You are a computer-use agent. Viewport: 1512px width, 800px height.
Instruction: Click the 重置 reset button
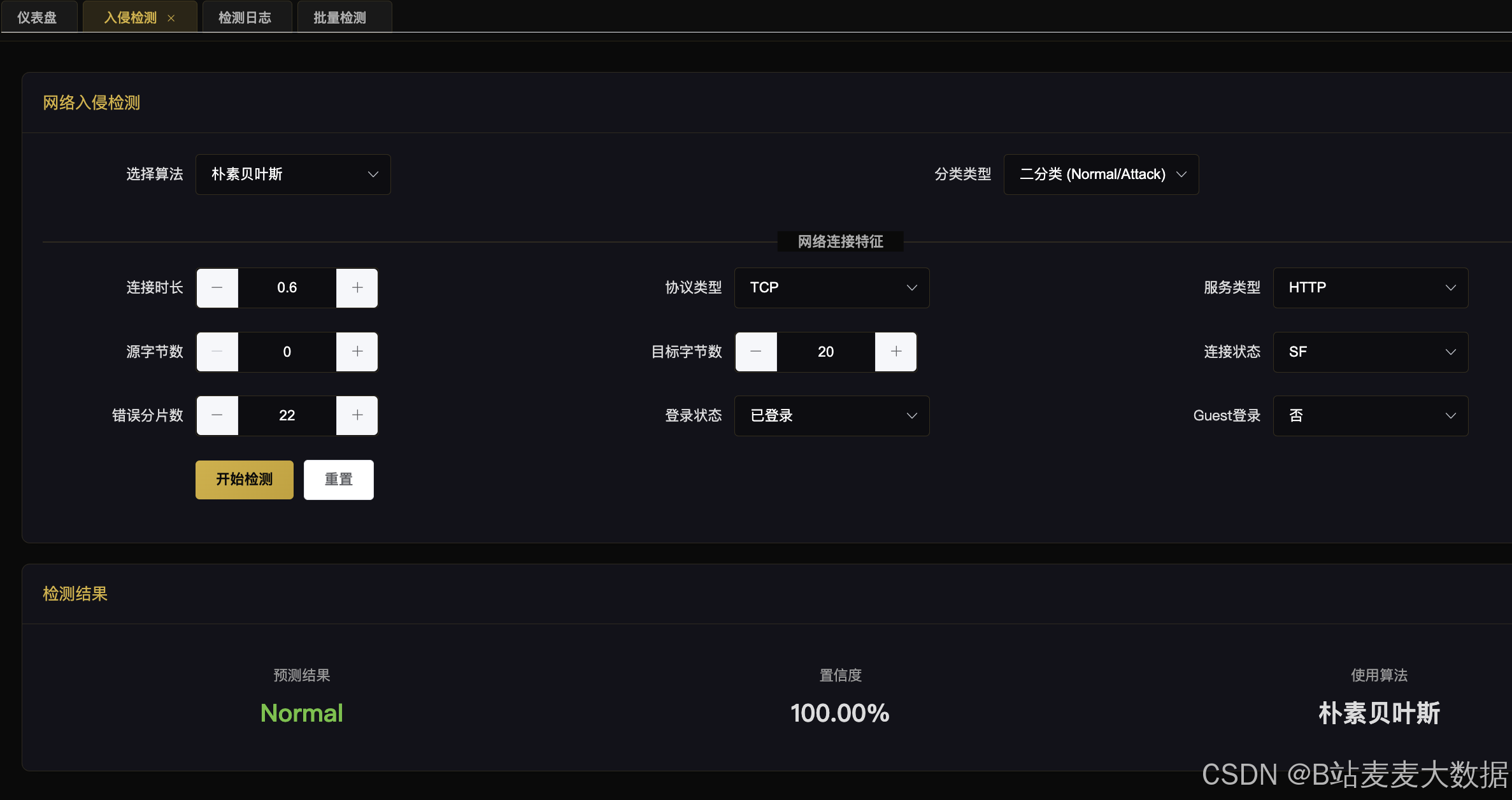pyautogui.click(x=339, y=480)
